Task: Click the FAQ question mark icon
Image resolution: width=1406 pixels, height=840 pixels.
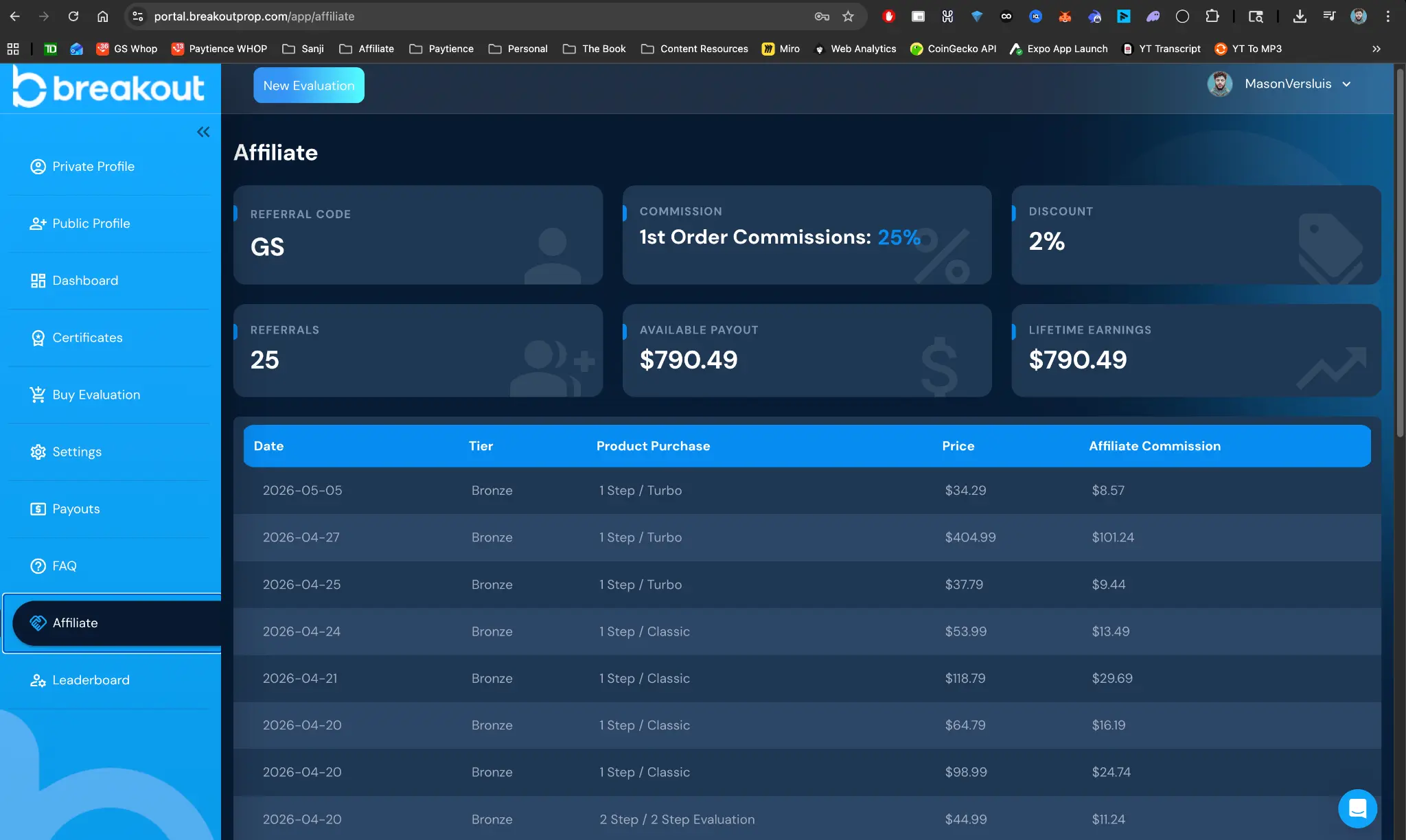Action: [38, 565]
